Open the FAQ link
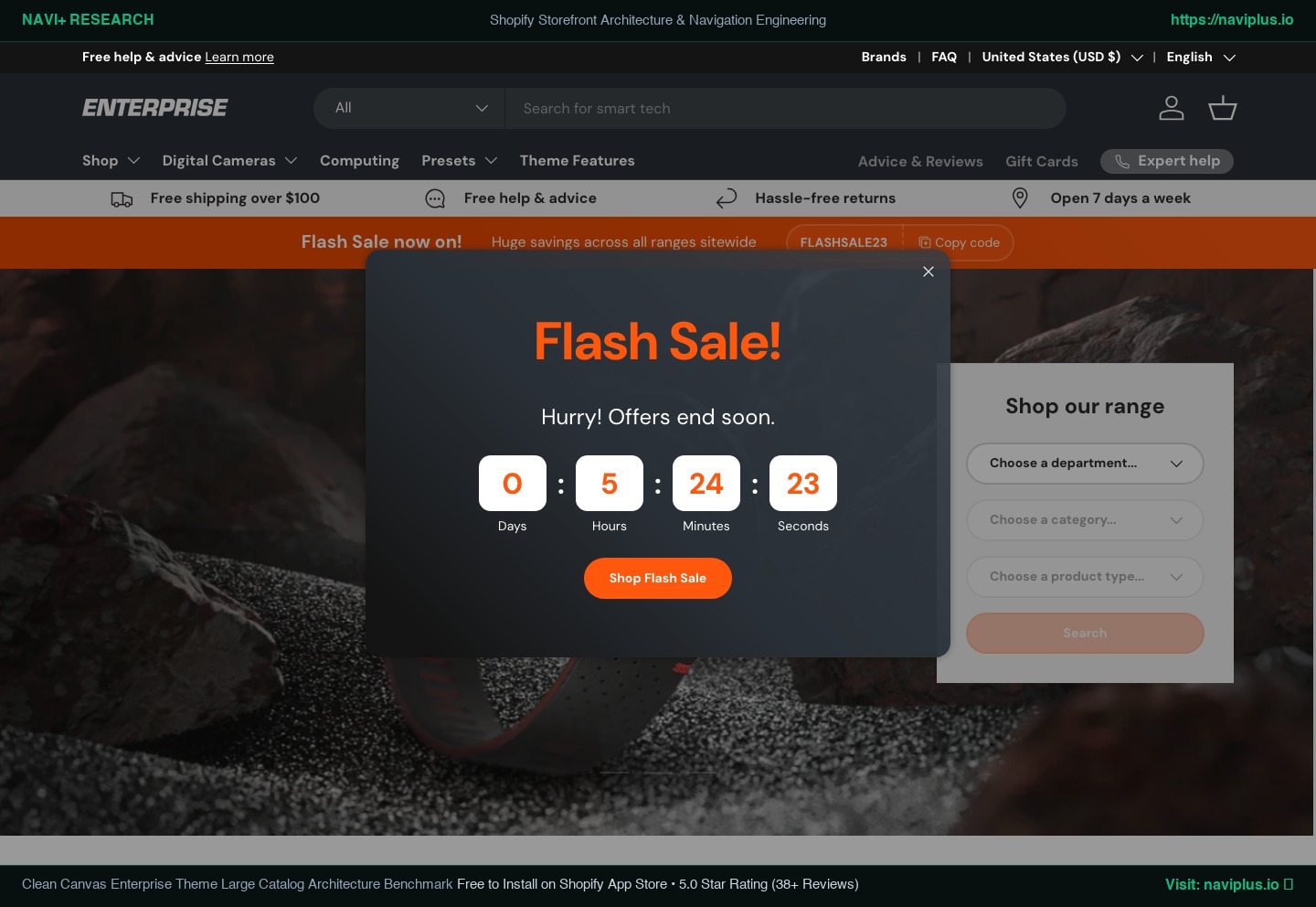The width and height of the screenshot is (1316, 907). coord(944,57)
